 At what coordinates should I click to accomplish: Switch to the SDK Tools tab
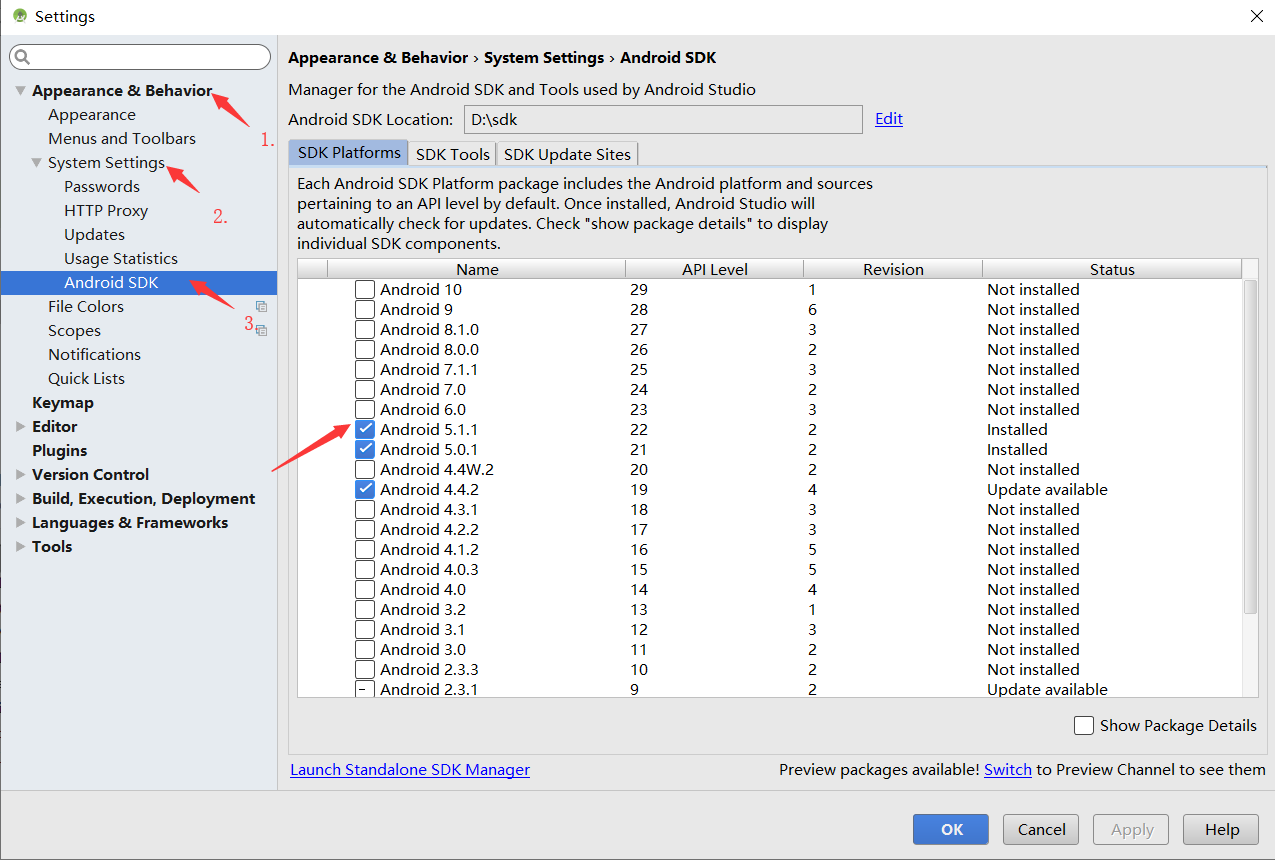pyautogui.click(x=453, y=154)
